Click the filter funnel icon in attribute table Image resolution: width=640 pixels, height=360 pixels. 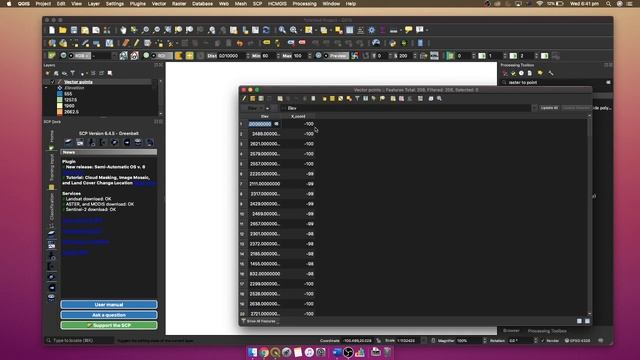pyautogui.click(x=357, y=98)
